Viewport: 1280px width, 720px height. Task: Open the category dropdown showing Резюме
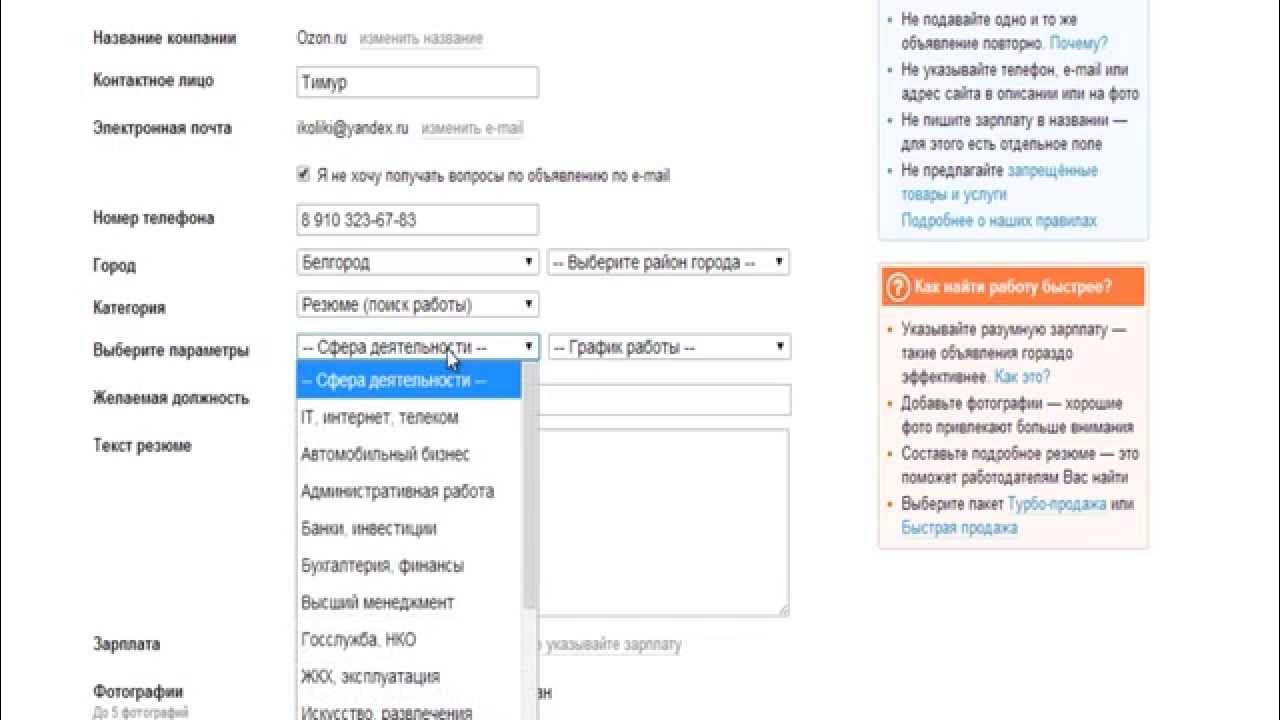coord(418,305)
